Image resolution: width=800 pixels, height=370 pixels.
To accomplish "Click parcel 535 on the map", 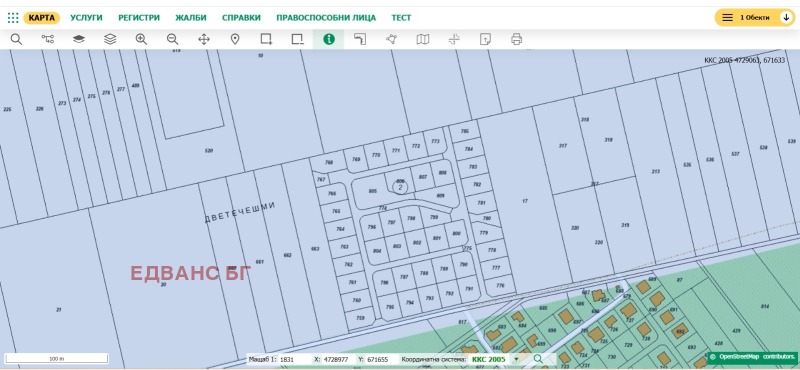I will (x=687, y=164).
